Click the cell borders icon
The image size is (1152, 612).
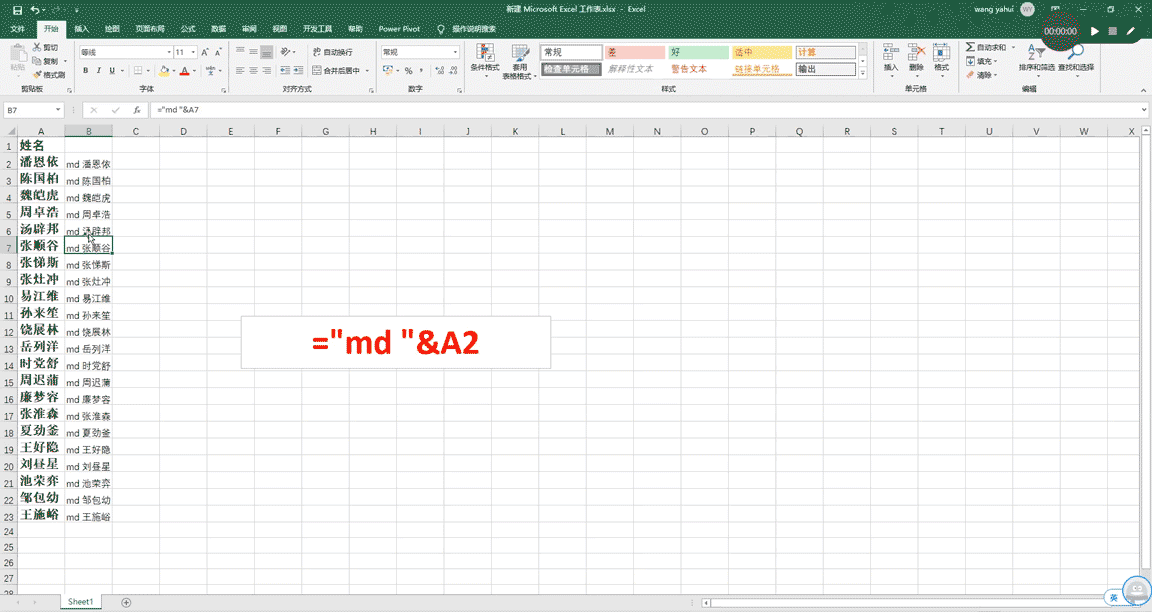pyautogui.click(x=137, y=71)
